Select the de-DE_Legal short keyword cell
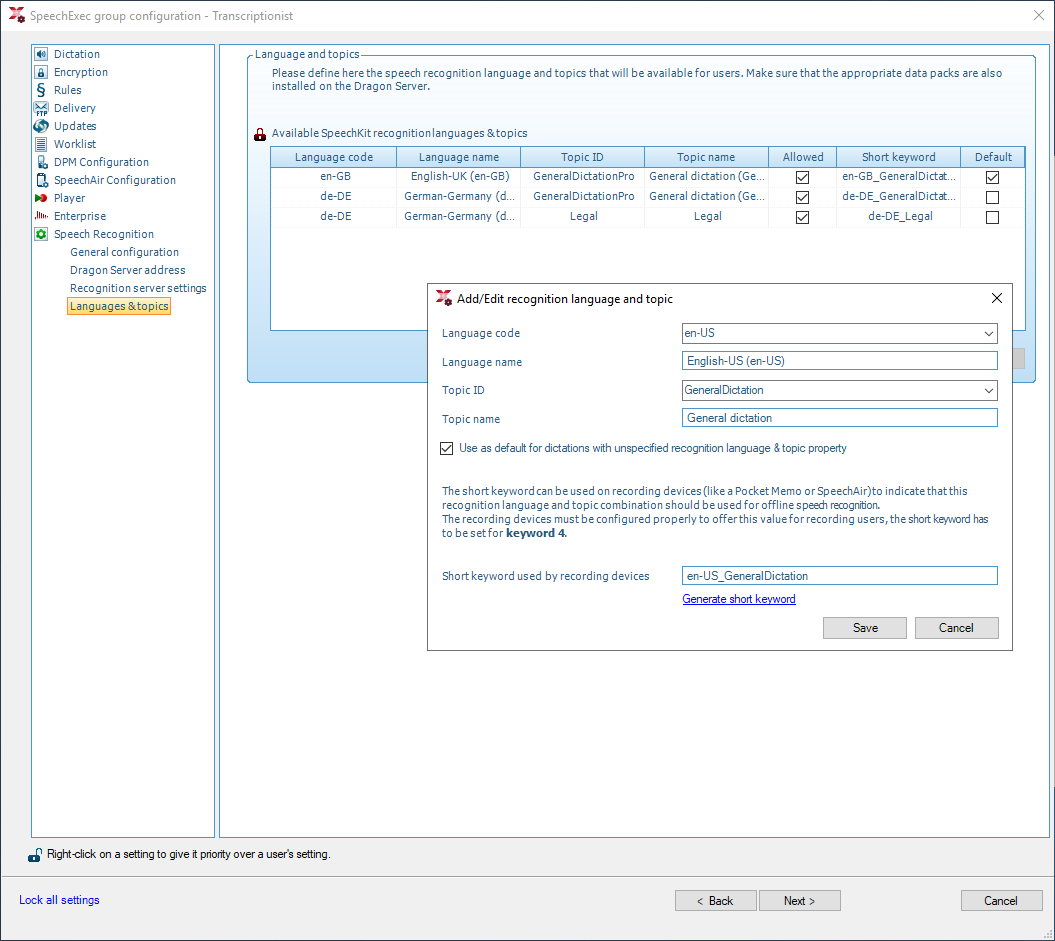Viewport: 1055px width, 941px height. point(898,217)
